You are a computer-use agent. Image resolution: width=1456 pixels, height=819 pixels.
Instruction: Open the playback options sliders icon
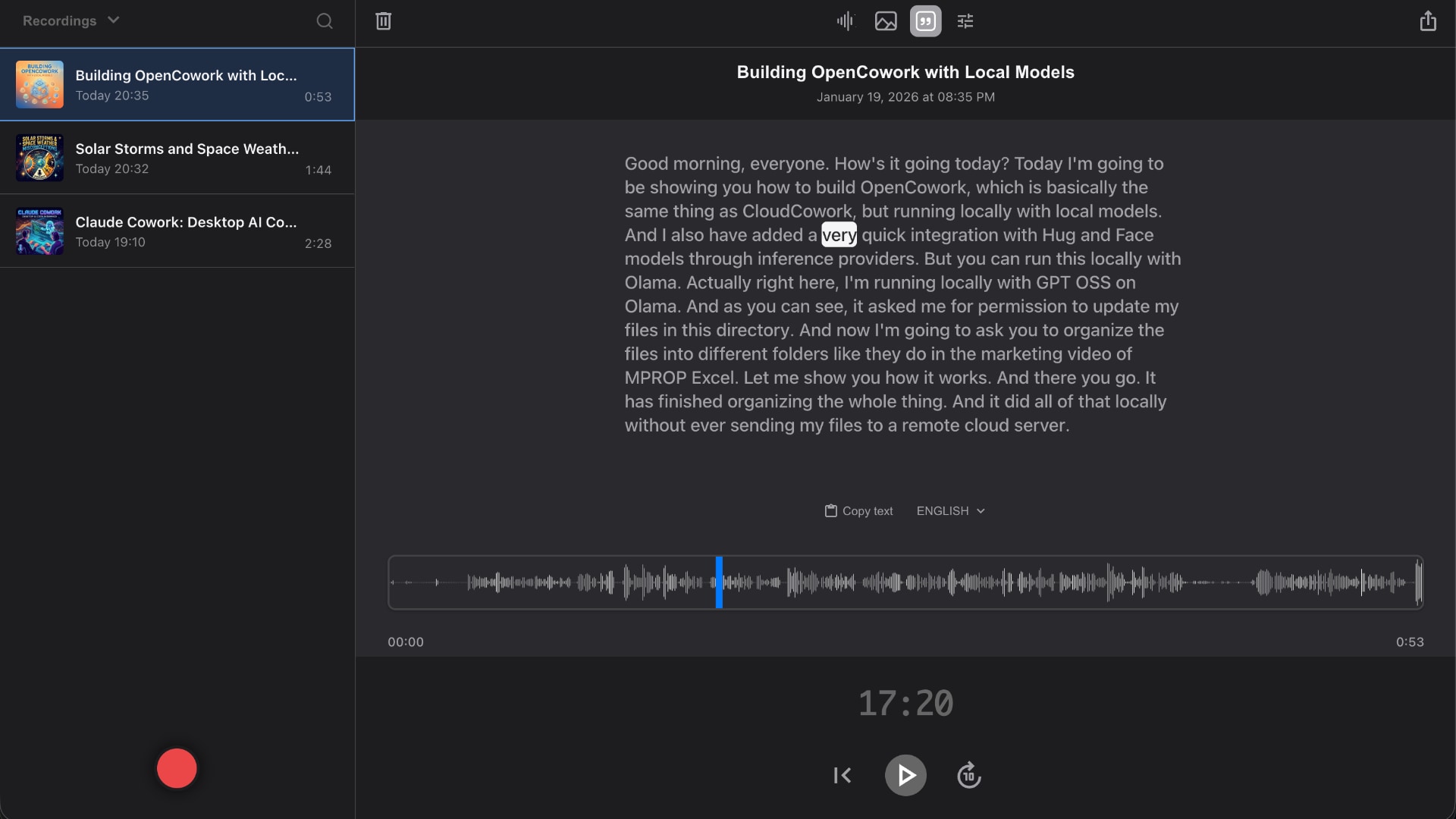click(965, 21)
